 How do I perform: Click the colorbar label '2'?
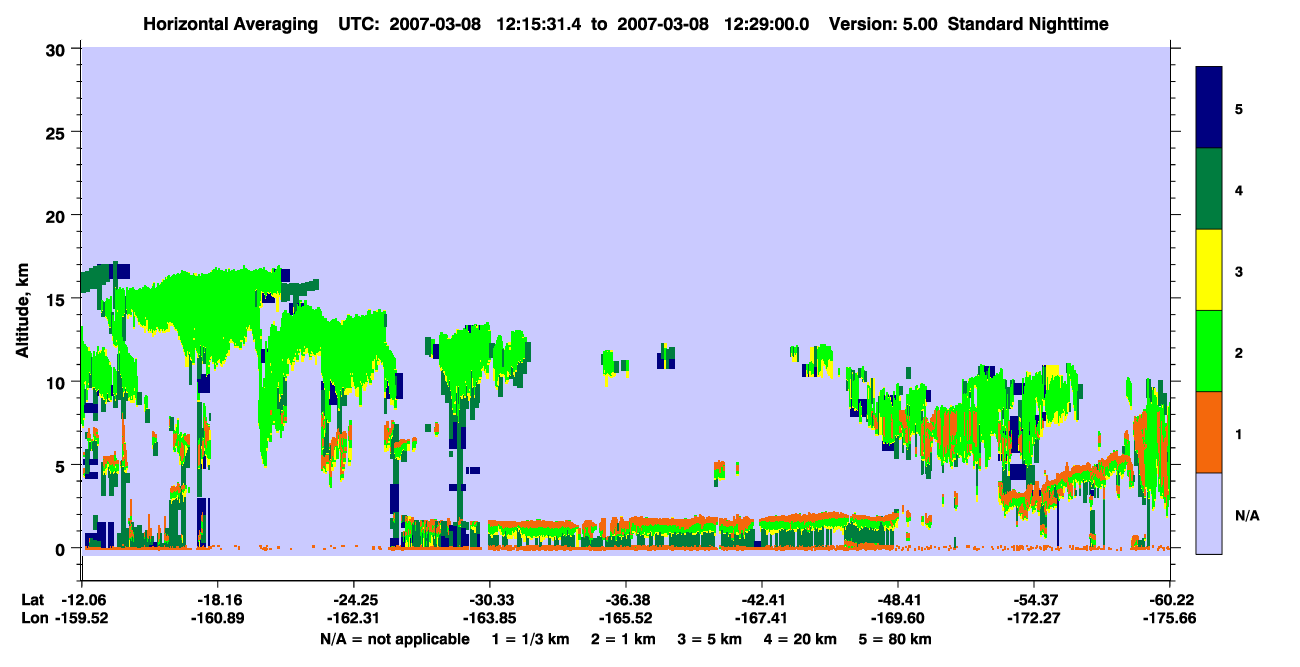coord(1239,352)
